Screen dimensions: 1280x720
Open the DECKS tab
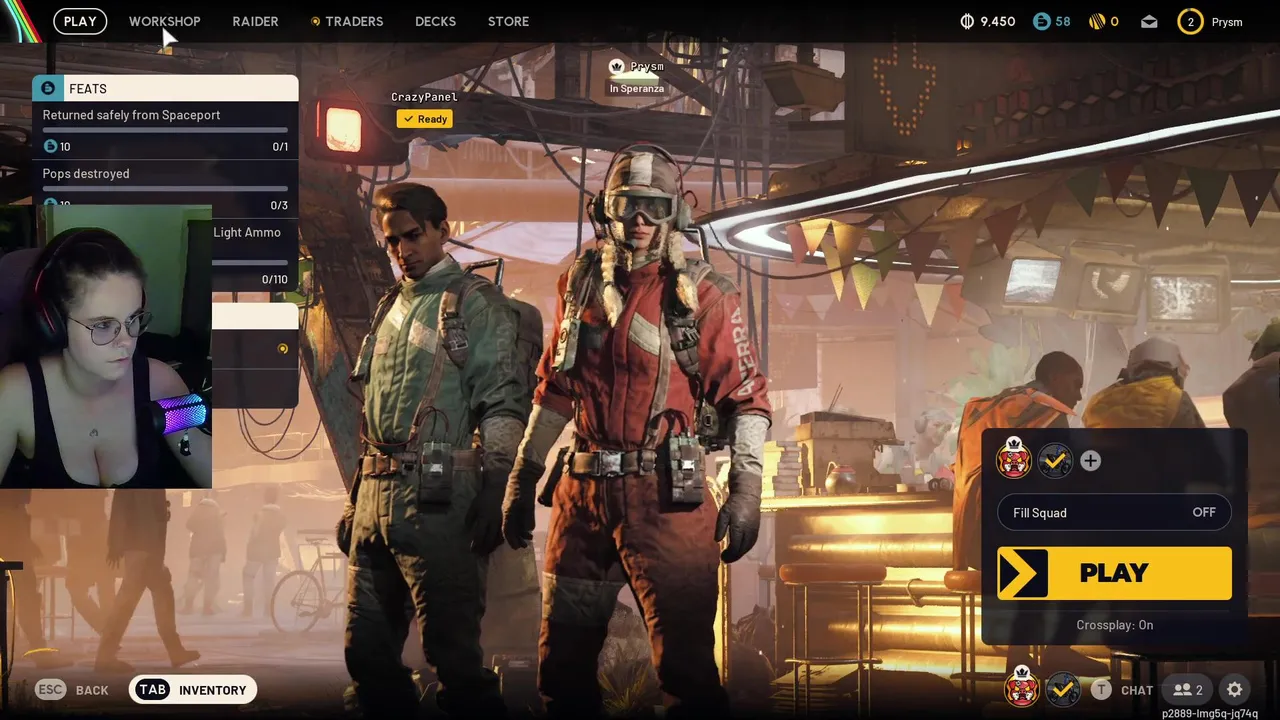[435, 21]
